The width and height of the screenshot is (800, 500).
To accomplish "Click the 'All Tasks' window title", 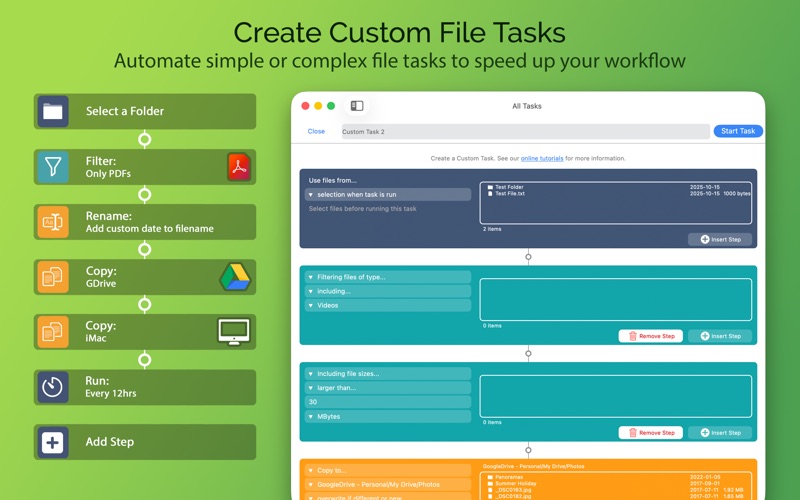I will pyautogui.click(x=527, y=106).
